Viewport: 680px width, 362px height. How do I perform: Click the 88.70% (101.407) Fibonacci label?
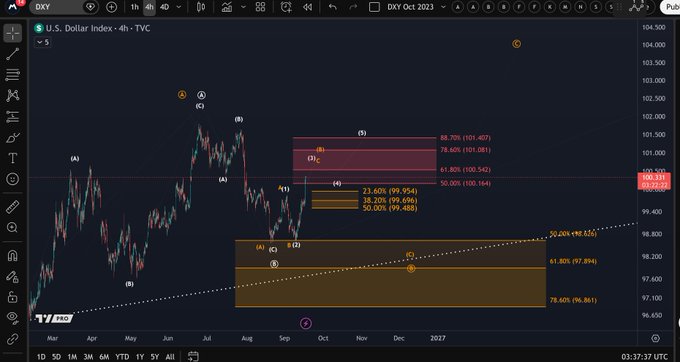pos(465,138)
